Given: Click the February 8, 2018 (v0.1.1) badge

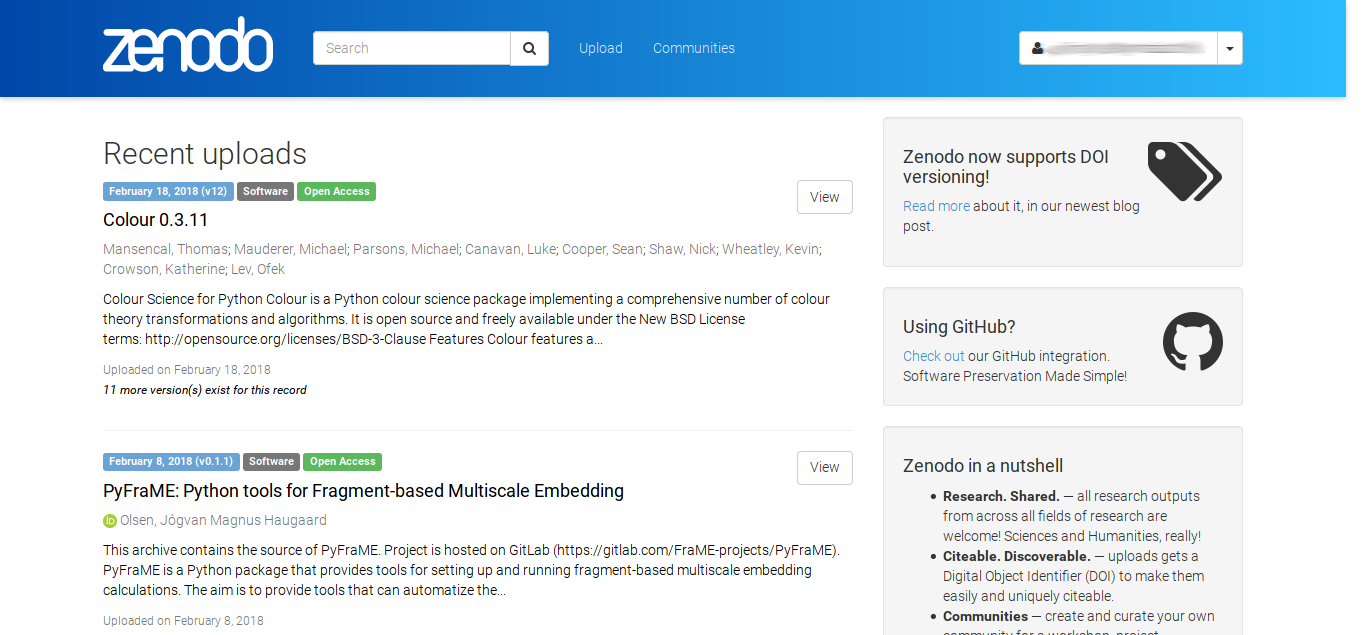Looking at the screenshot, I should tap(171, 462).
